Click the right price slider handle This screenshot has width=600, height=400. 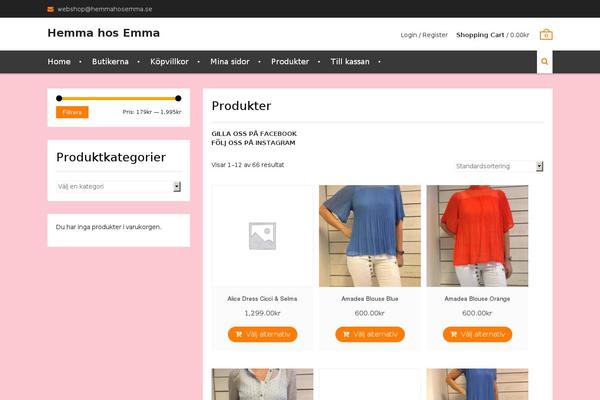point(178,98)
